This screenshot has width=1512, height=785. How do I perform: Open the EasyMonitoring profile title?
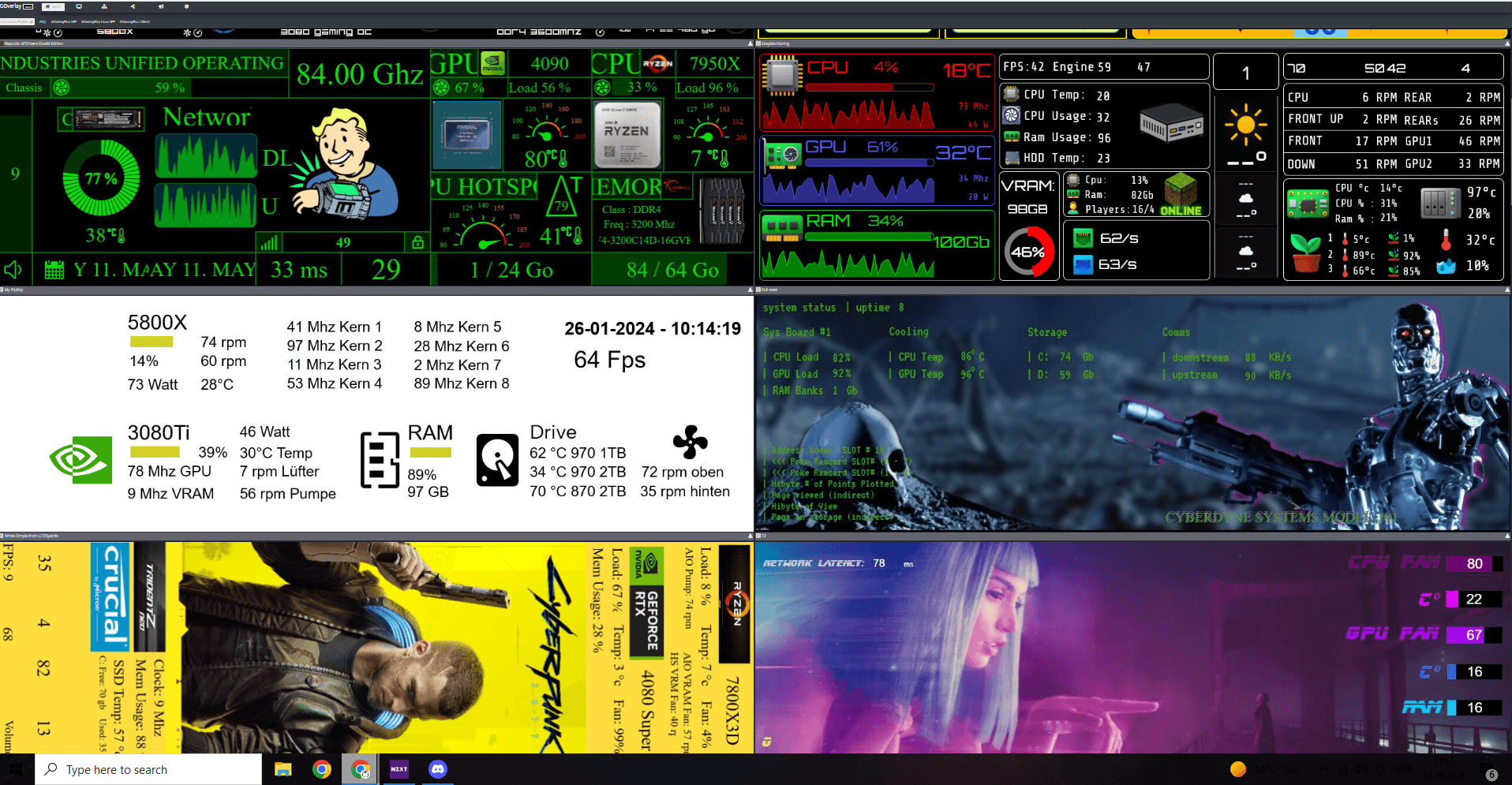tap(775, 43)
